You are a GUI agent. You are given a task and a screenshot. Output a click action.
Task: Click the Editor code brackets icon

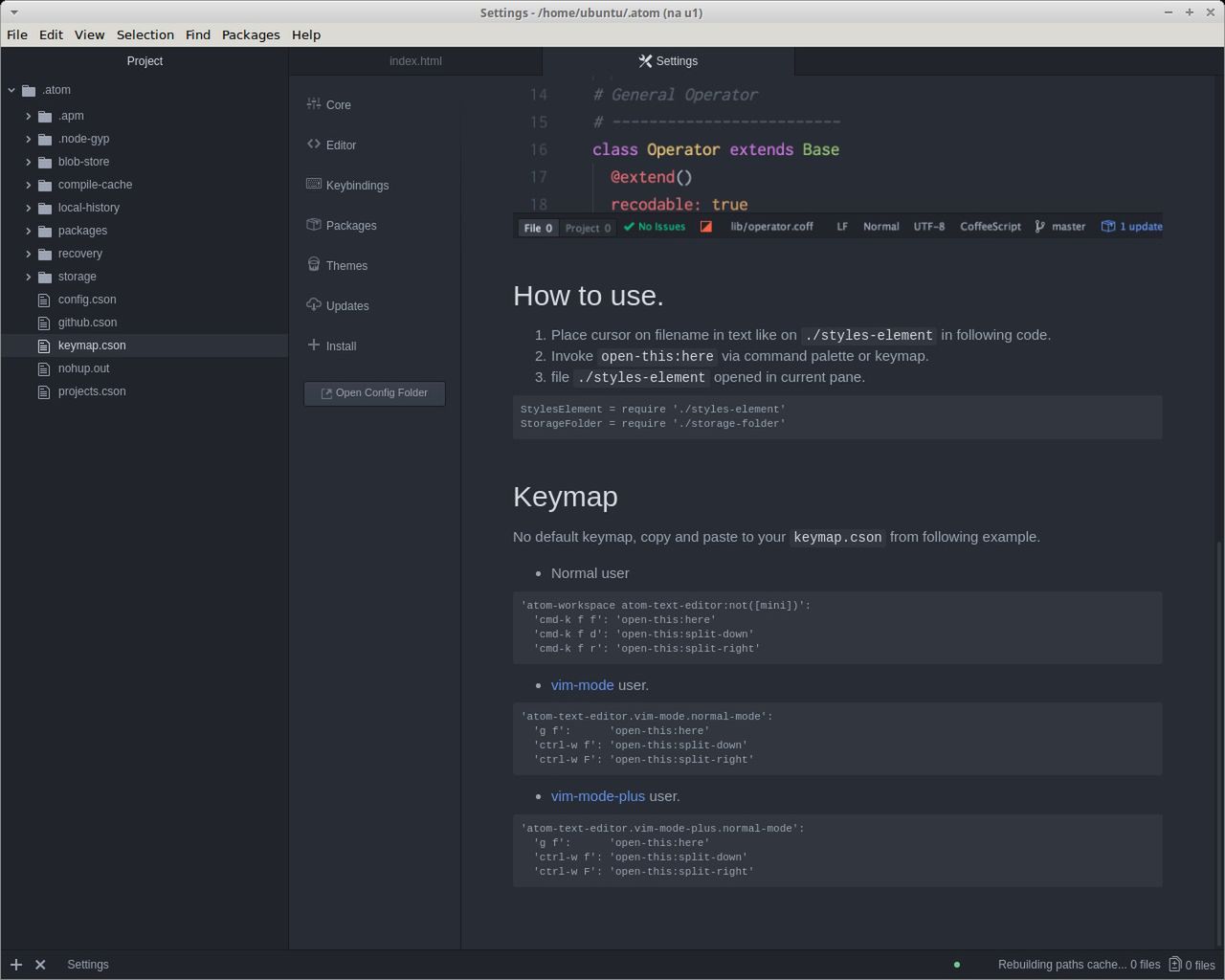tap(314, 144)
